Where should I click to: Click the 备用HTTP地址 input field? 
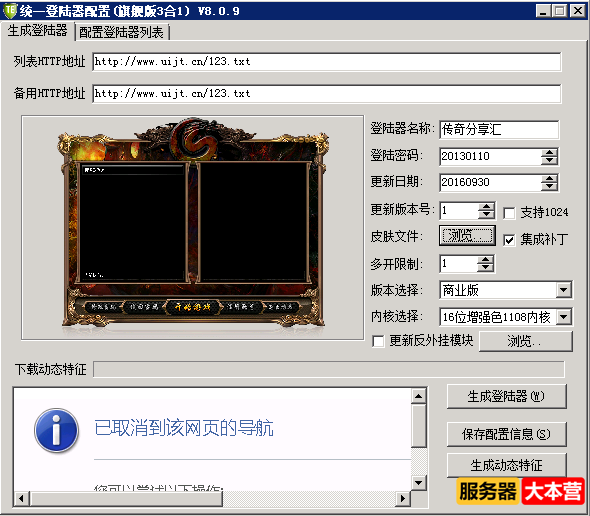(327, 94)
